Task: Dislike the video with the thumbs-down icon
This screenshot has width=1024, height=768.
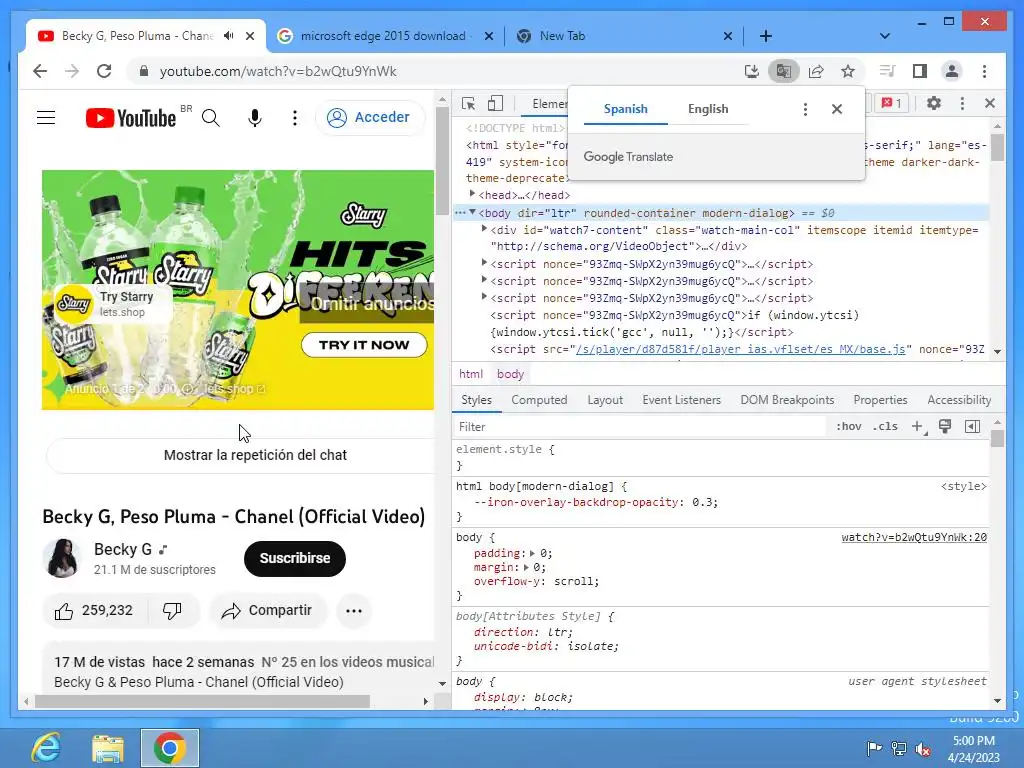Action: tap(172, 611)
